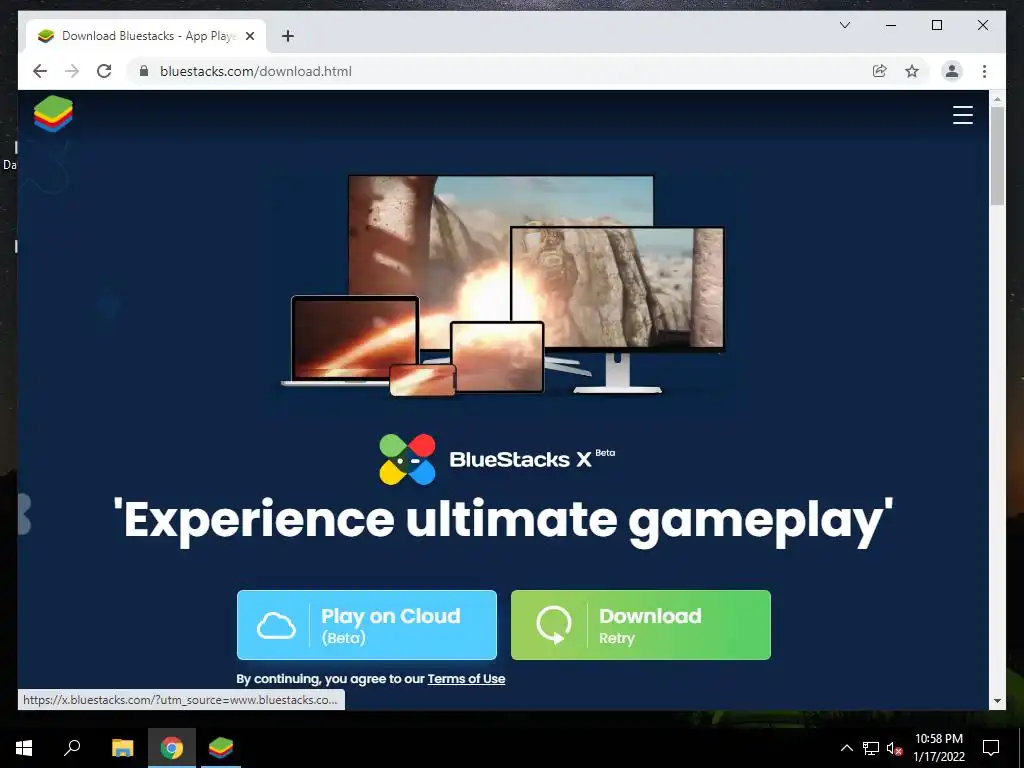Show hidden system tray icons
Screen dimensions: 1024x768
[846, 748]
